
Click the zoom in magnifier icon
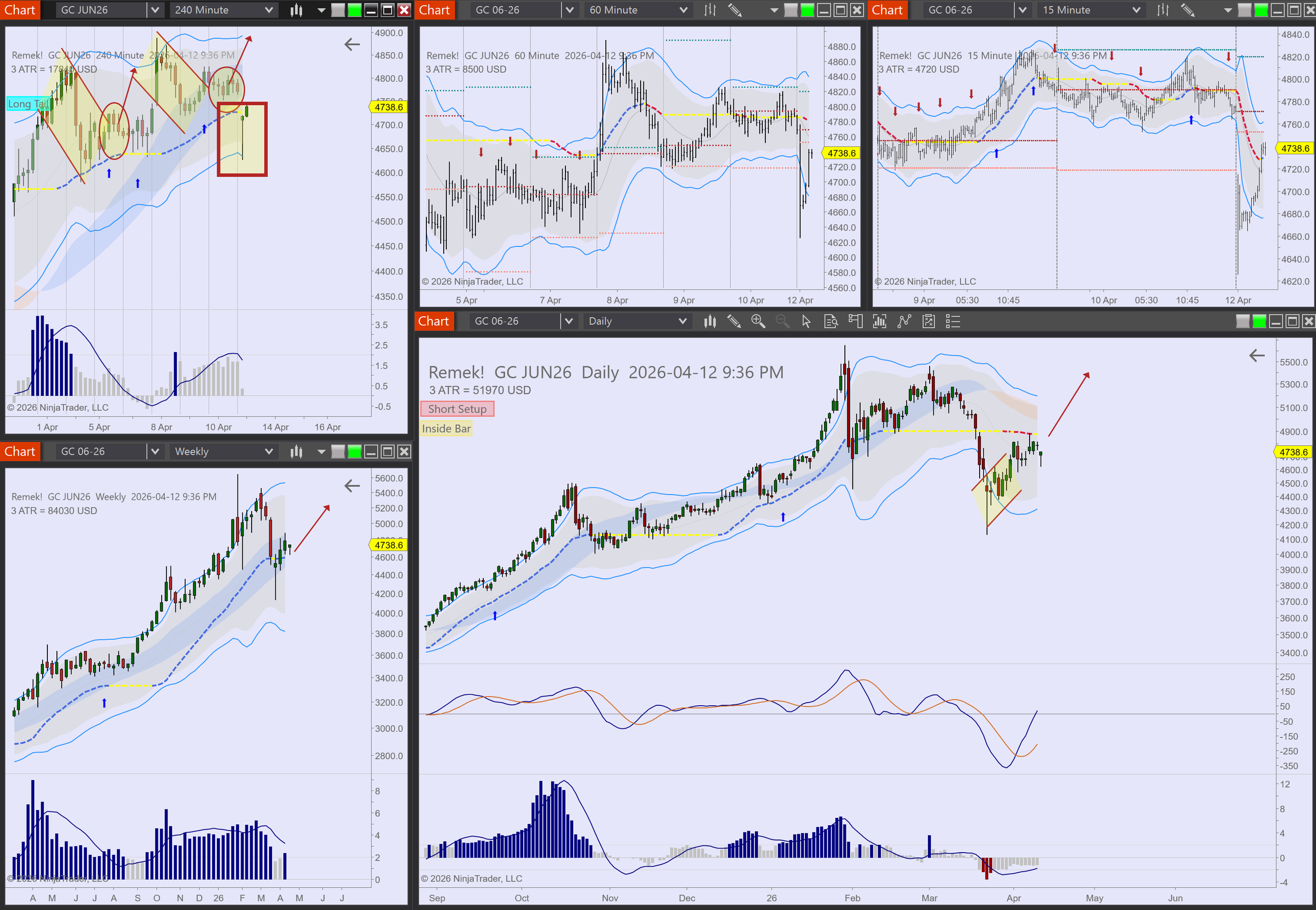click(758, 322)
